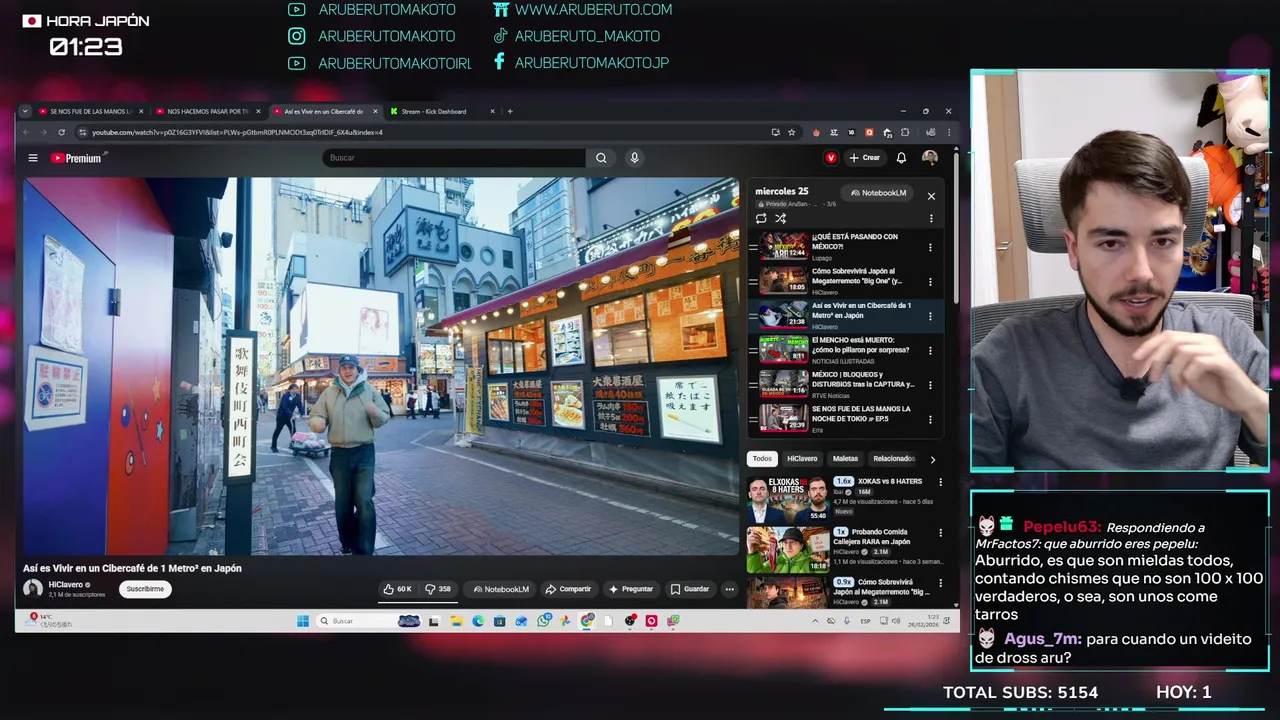
Task: Open NotebookLM button in playlist header
Action: (x=878, y=193)
